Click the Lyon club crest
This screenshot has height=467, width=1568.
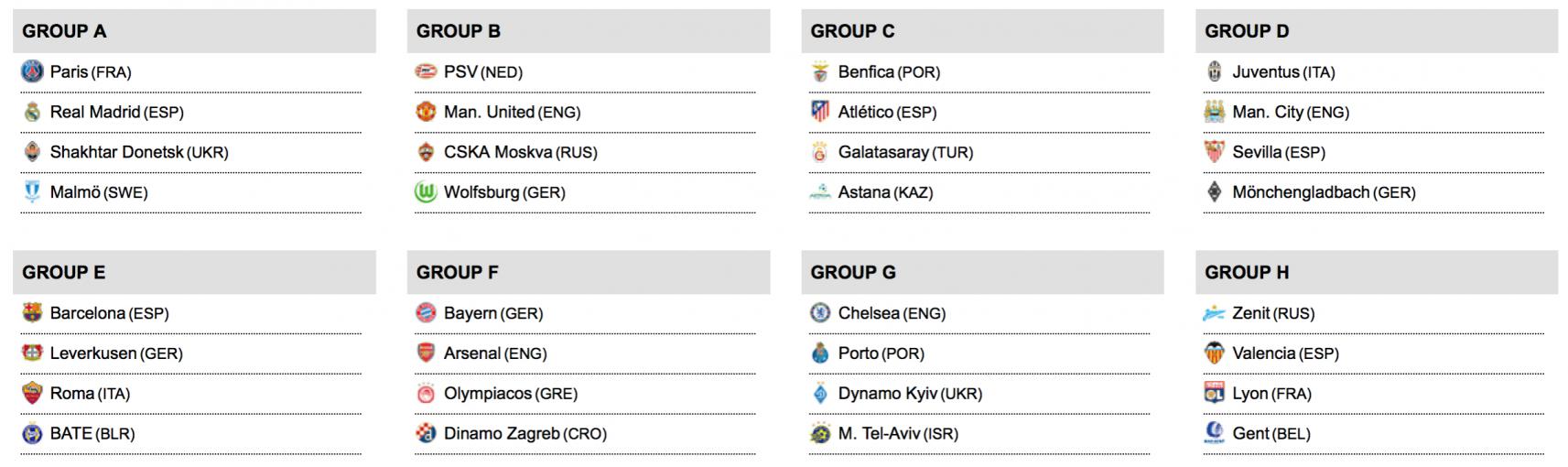tap(1214, 394)
